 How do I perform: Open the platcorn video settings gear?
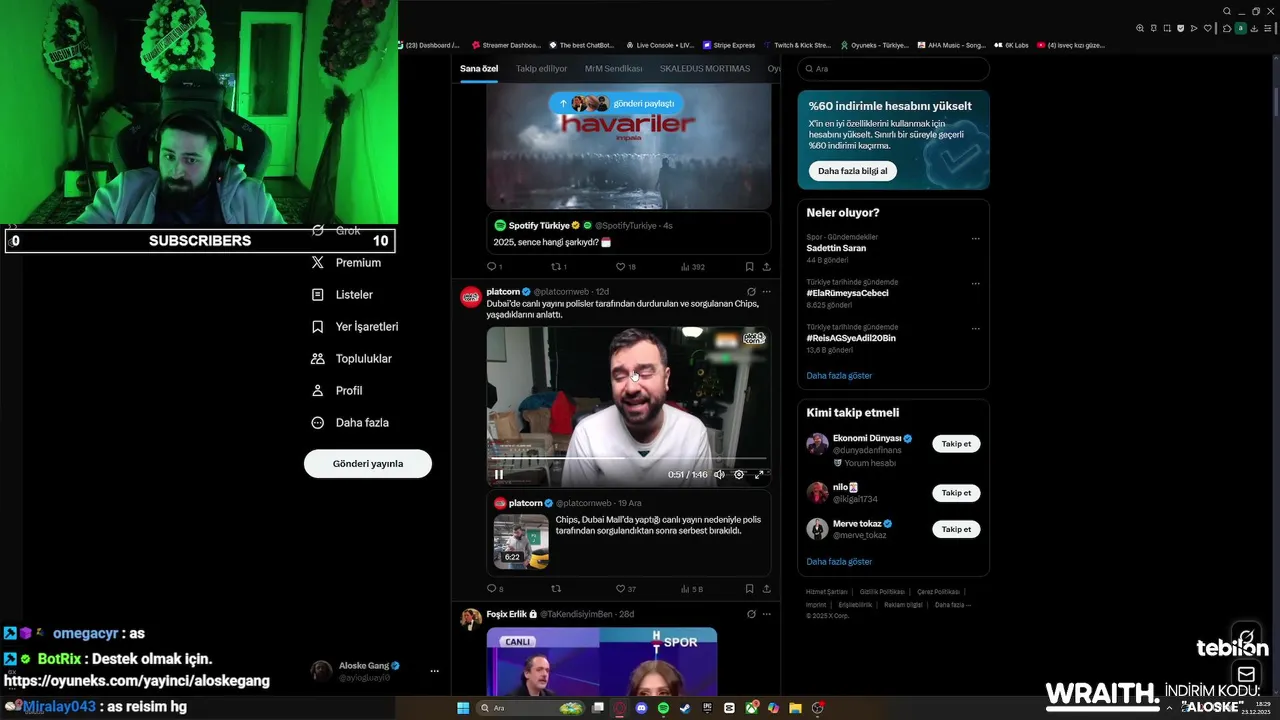coord(739,475)
